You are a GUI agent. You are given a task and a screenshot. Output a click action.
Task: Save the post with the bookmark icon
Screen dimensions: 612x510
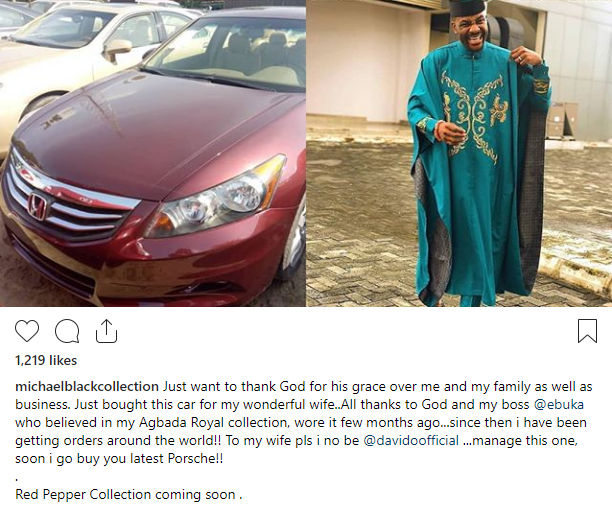[587, 331]
